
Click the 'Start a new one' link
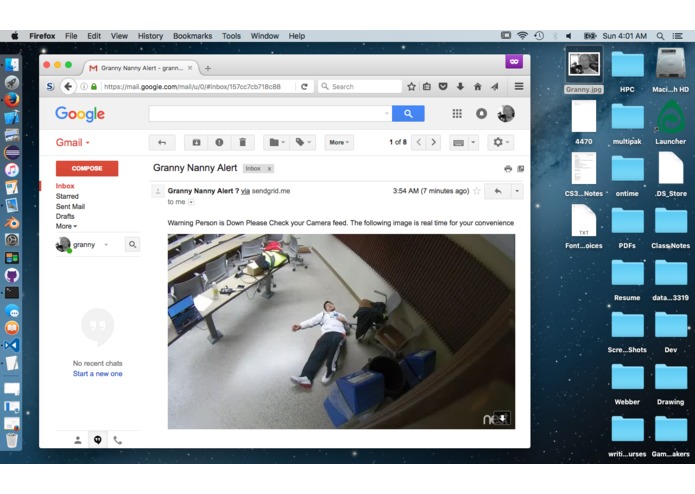click(x=98, y=373)
